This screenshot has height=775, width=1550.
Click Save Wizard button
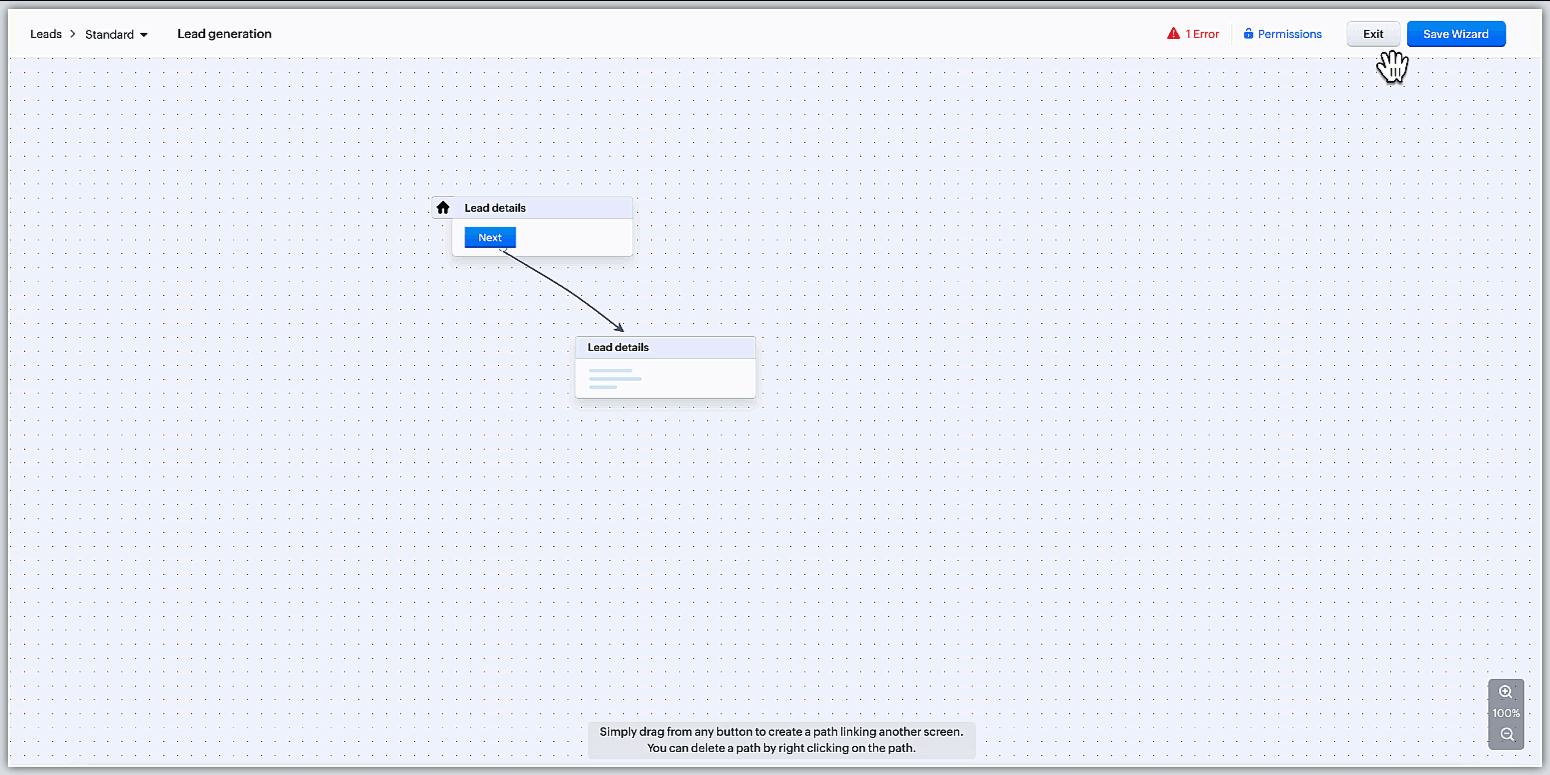[1455, 34]
